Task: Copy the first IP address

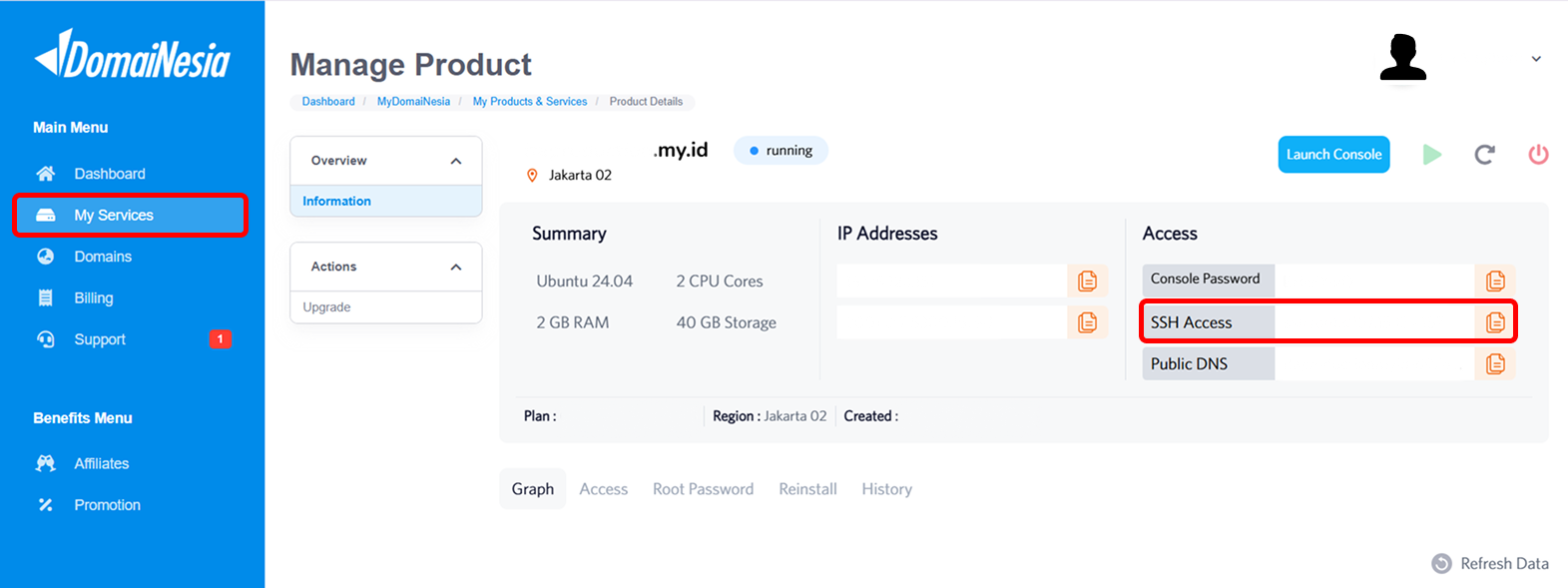Action: pos(1087,281)
